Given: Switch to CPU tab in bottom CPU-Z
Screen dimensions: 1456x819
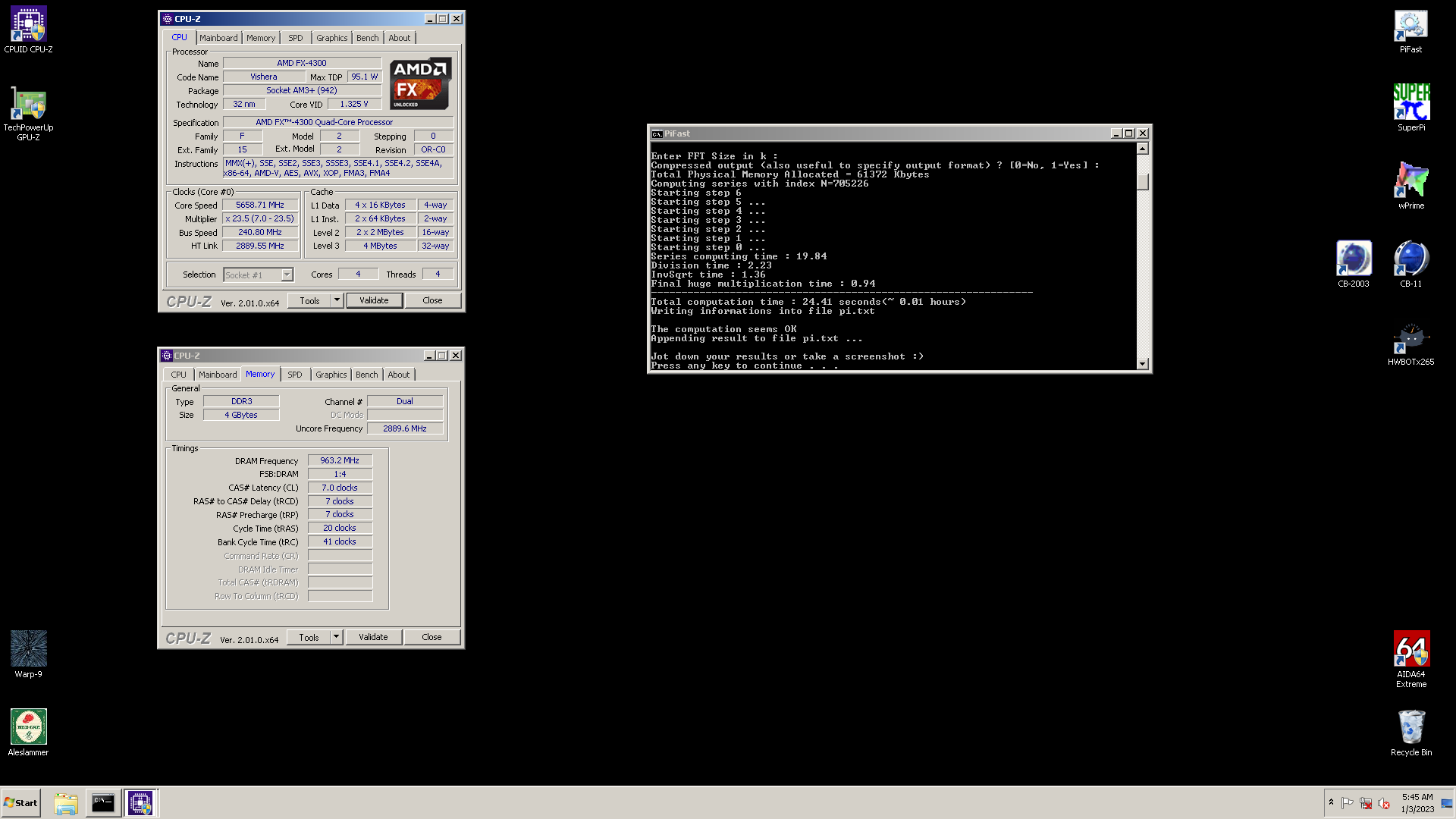Looking at the screenshot, I should [x=178, y=375].
